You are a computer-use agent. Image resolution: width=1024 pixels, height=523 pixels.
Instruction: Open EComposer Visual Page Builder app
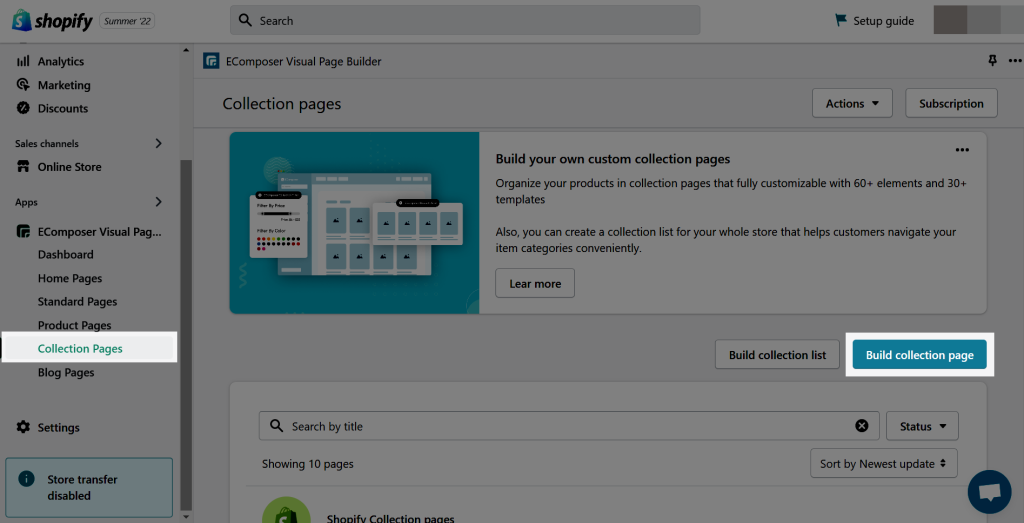coord(99,231)
